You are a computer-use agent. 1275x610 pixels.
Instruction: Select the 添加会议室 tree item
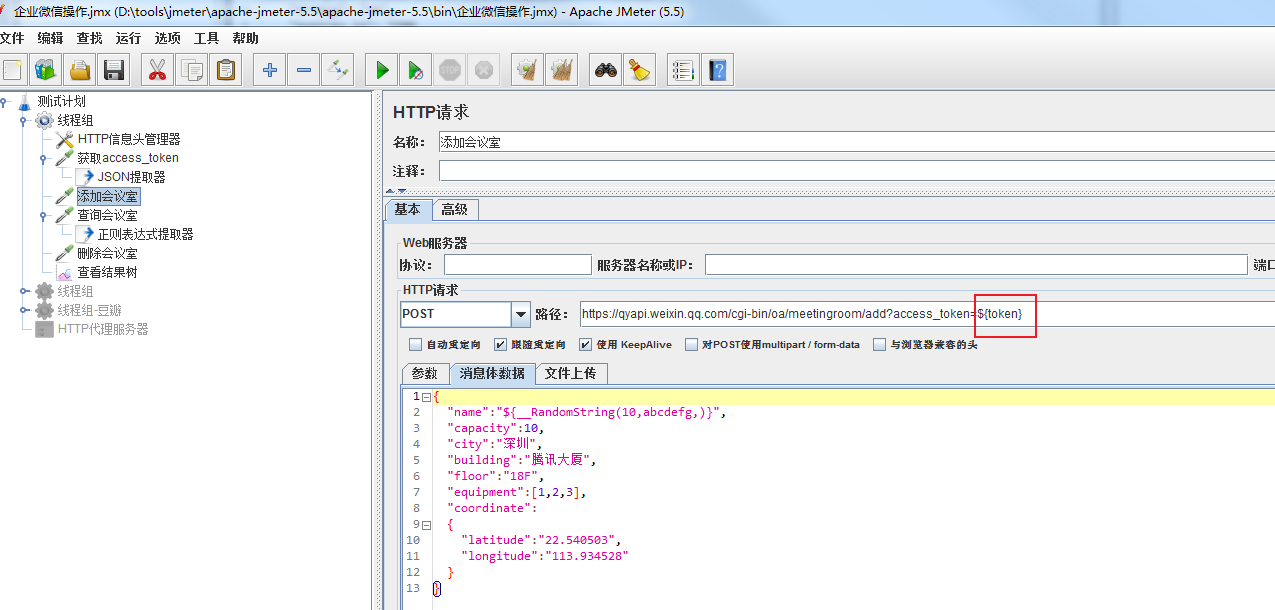click(107, 196)
